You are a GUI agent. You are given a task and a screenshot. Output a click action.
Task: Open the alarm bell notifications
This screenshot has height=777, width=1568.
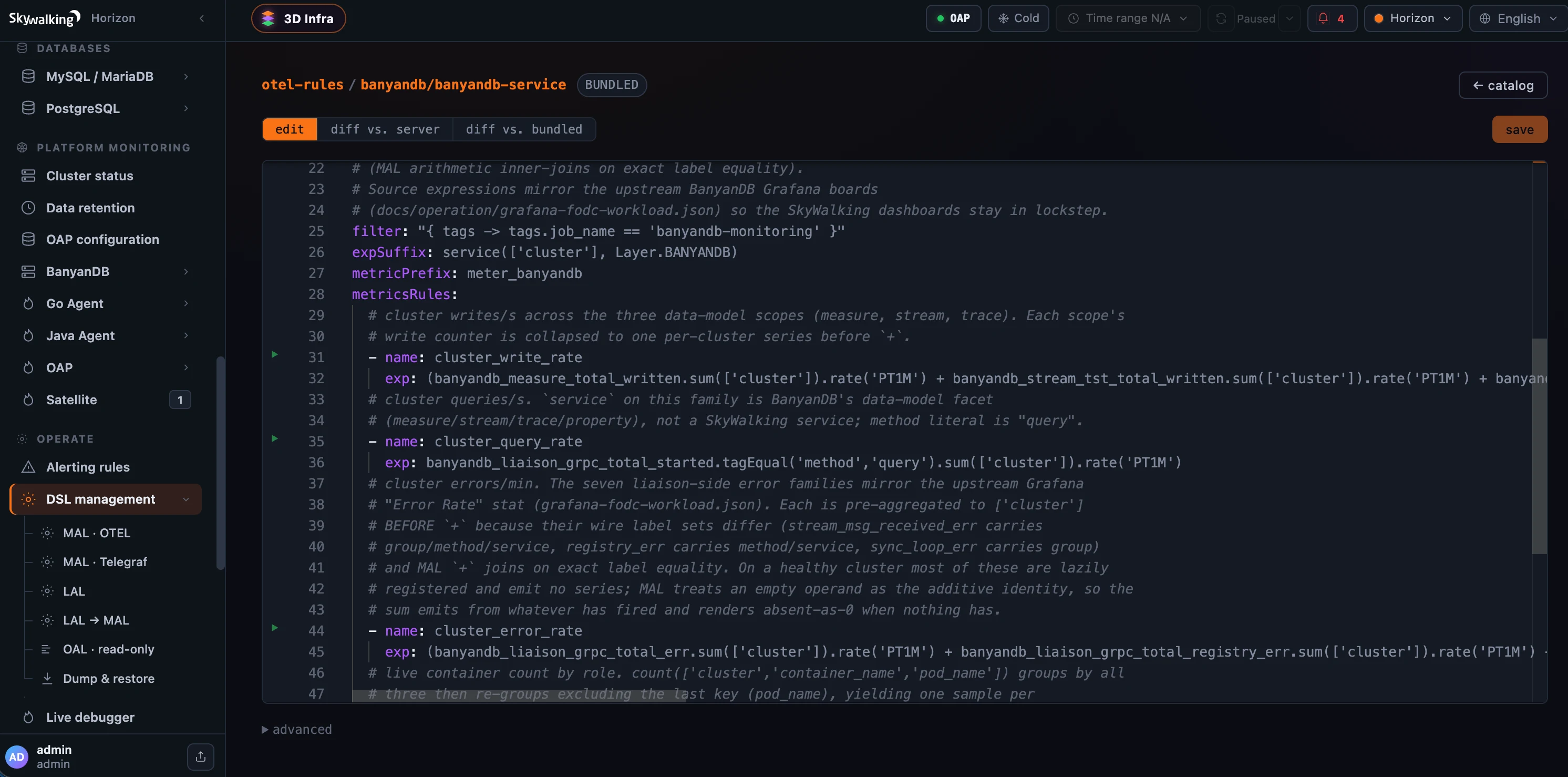click(1332, 18)
